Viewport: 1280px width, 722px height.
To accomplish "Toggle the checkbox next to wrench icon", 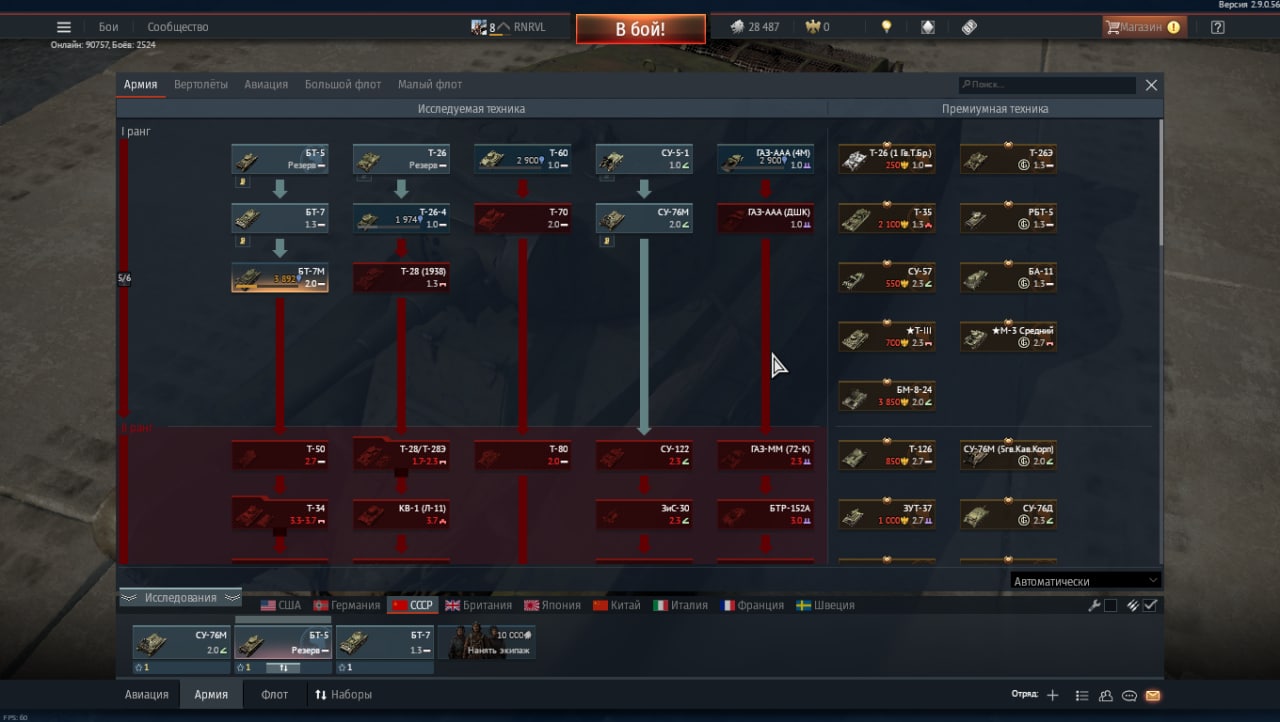I will tap(1110, 605).
